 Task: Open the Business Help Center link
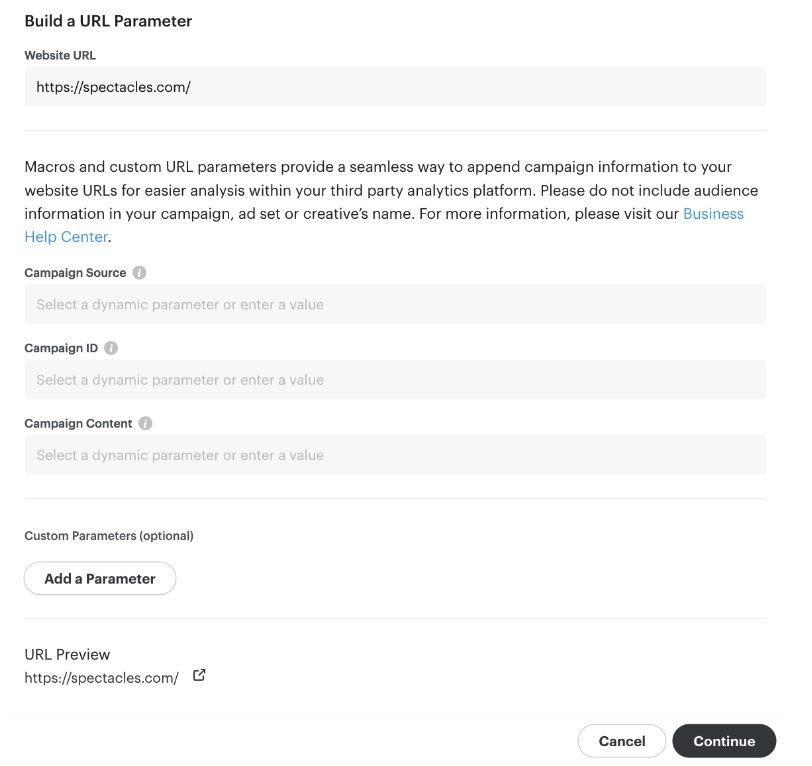pos(713,213)
